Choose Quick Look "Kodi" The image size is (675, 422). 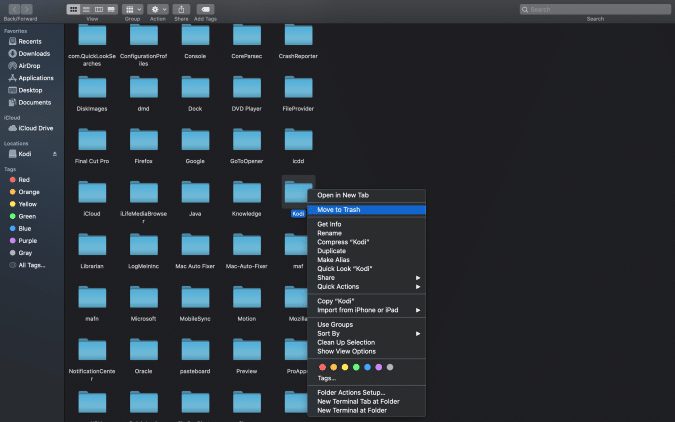point(366,269)
